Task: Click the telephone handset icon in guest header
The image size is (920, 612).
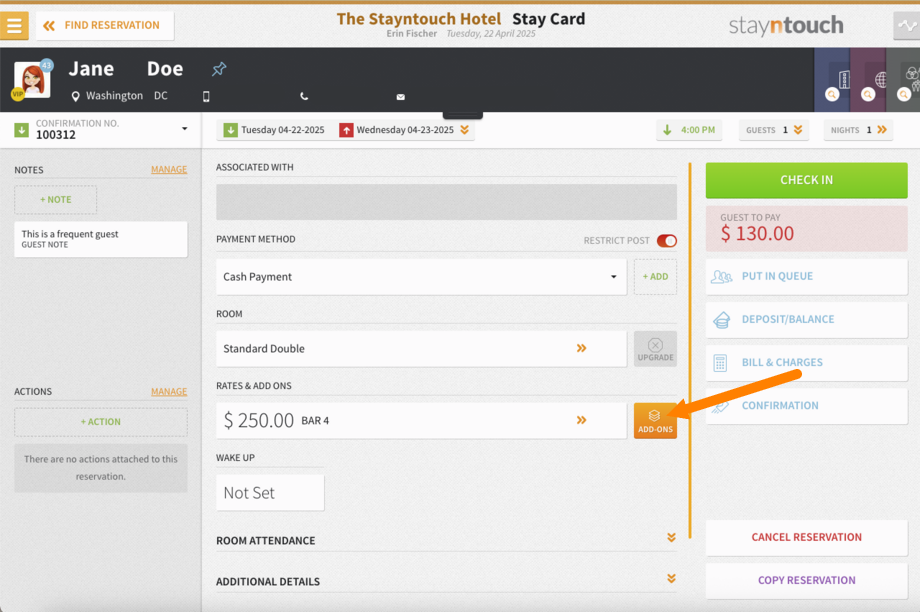Action: tap(304, 96)
